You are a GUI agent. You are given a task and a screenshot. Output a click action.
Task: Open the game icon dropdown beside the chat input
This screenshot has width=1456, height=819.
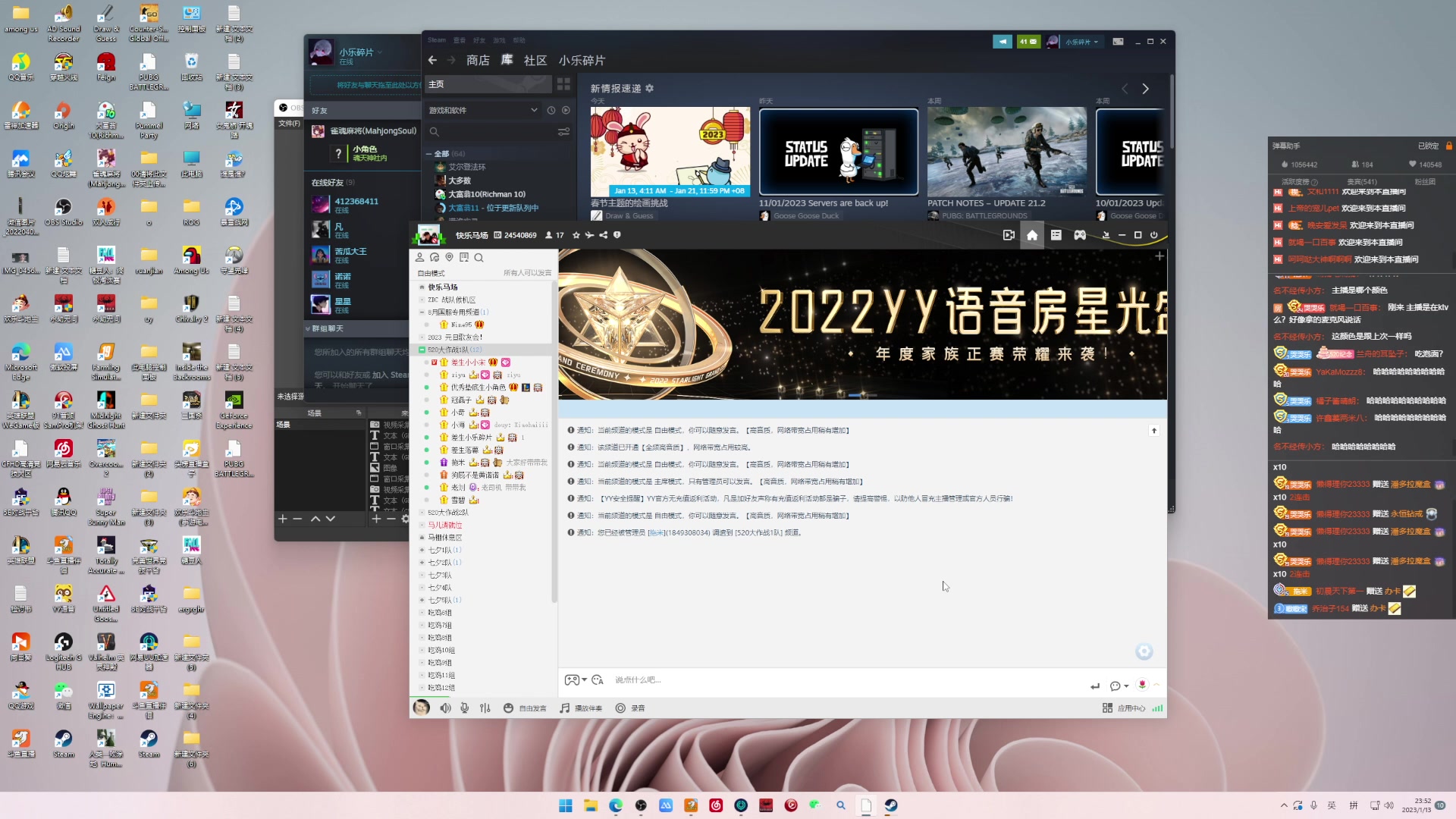pos(576,680)
